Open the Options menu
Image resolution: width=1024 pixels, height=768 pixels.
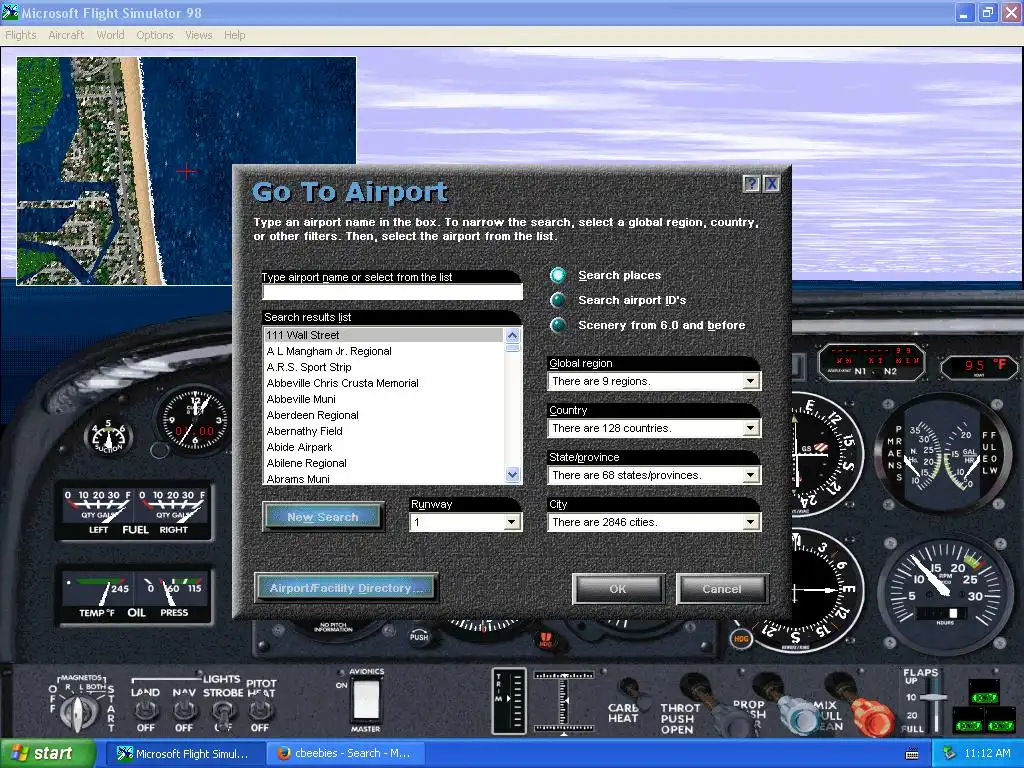point(155,35)
